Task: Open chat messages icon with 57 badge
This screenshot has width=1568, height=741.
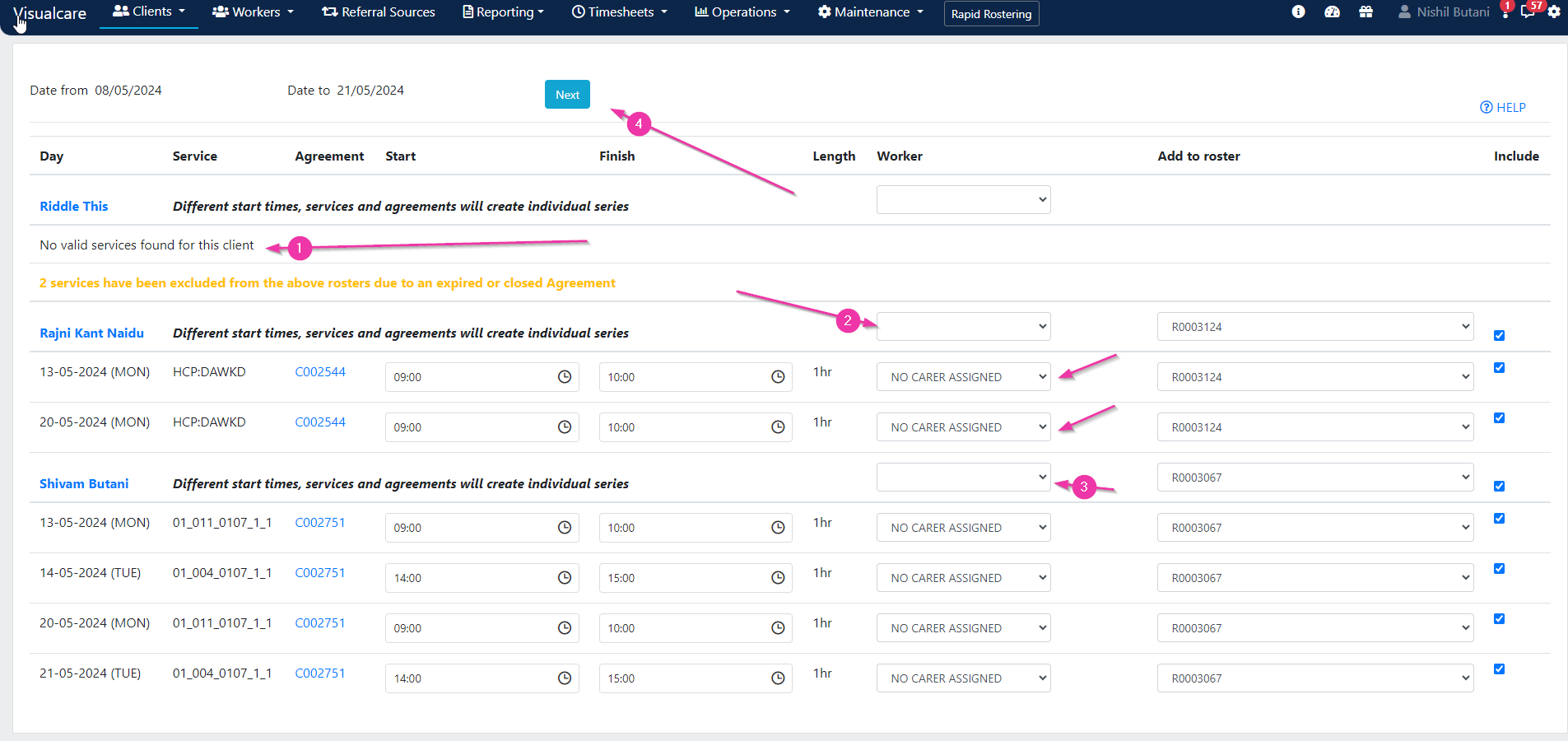Action: pos(1528,12)
